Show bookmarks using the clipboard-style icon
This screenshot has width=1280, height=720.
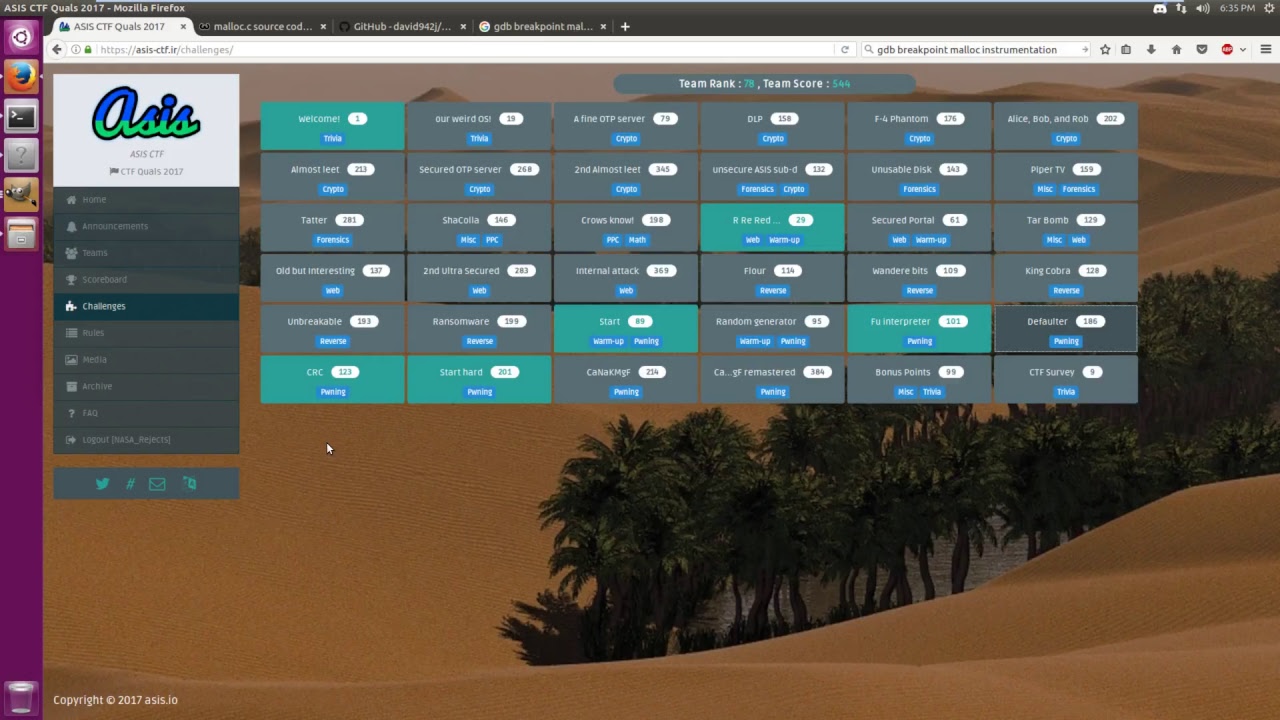1126,49
